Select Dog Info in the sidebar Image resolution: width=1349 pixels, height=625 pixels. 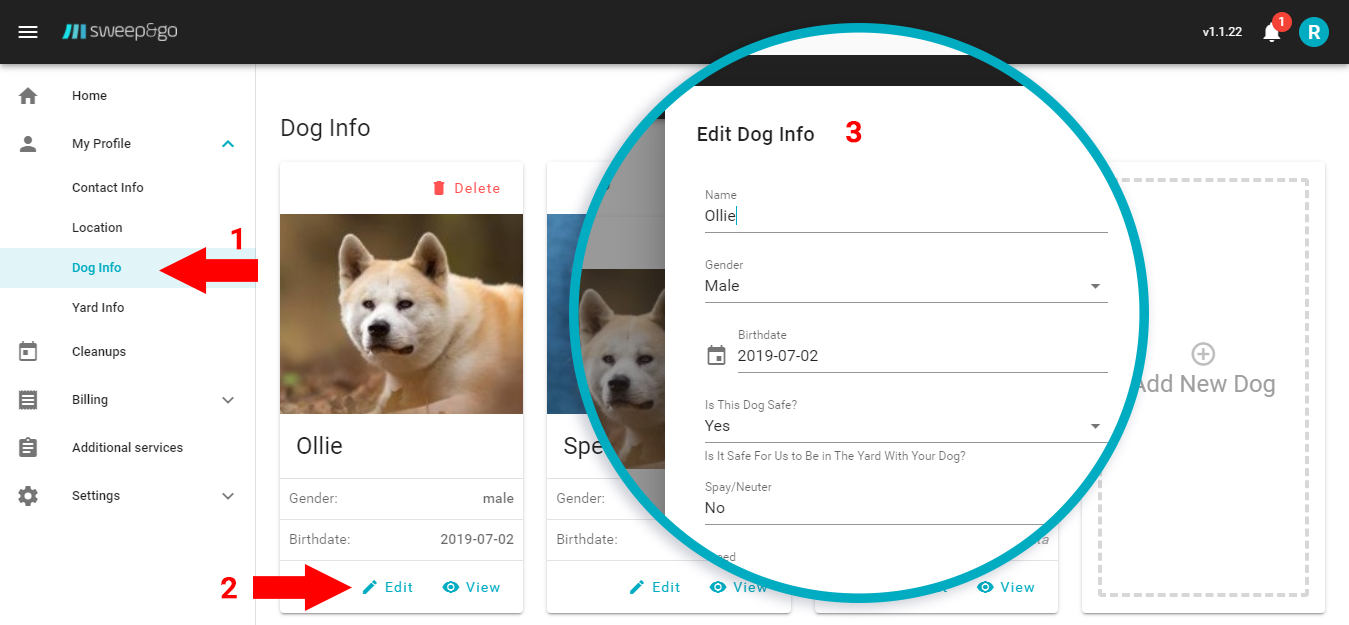tap(96, 267)
